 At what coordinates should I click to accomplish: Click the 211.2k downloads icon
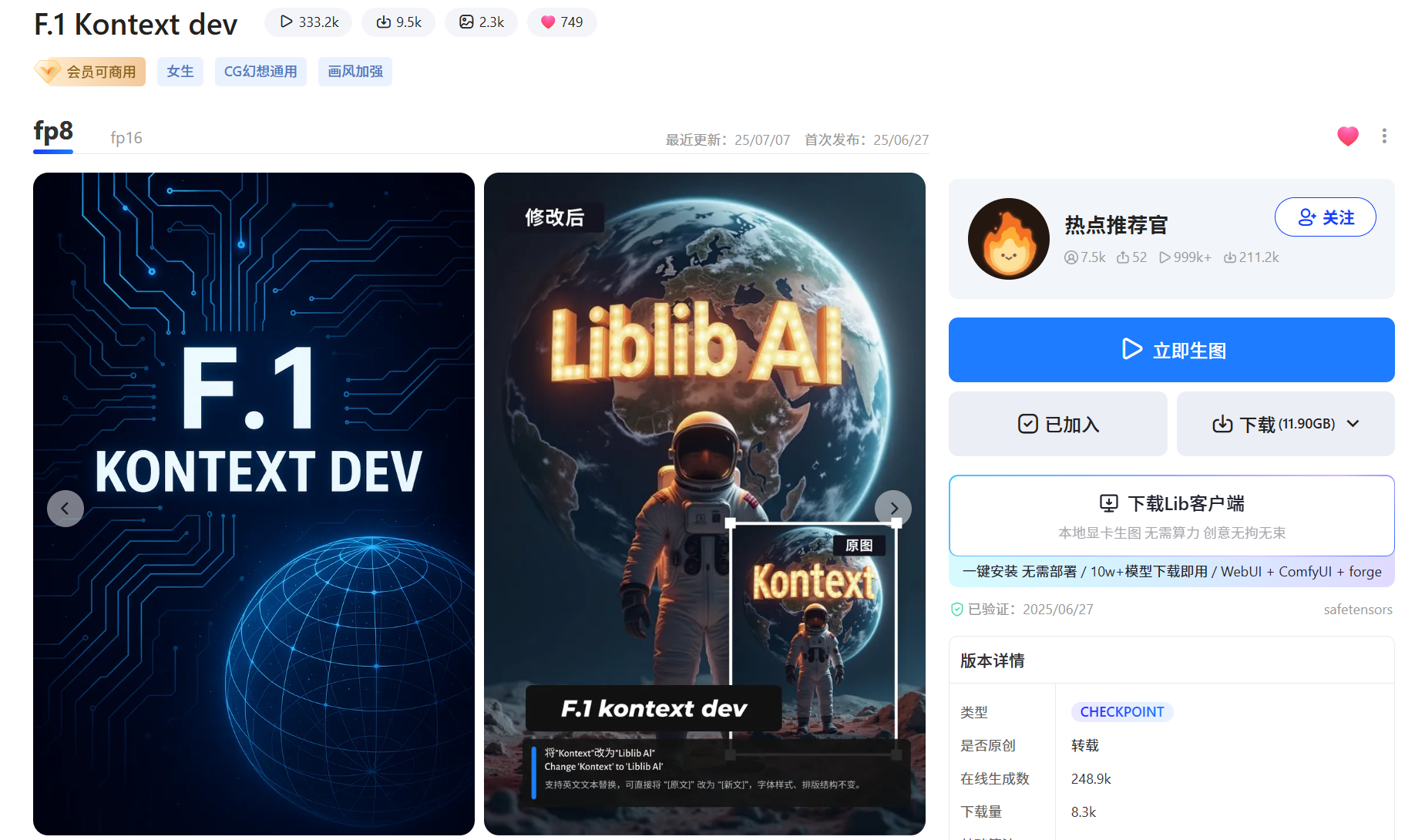pyautogui.click(x=1230, y=257)
